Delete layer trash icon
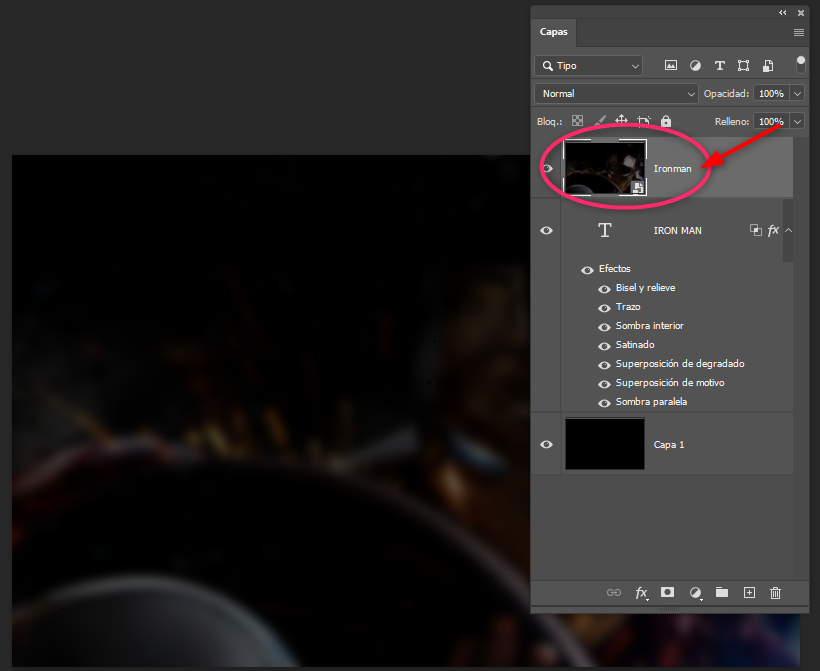 pos(776,593)
